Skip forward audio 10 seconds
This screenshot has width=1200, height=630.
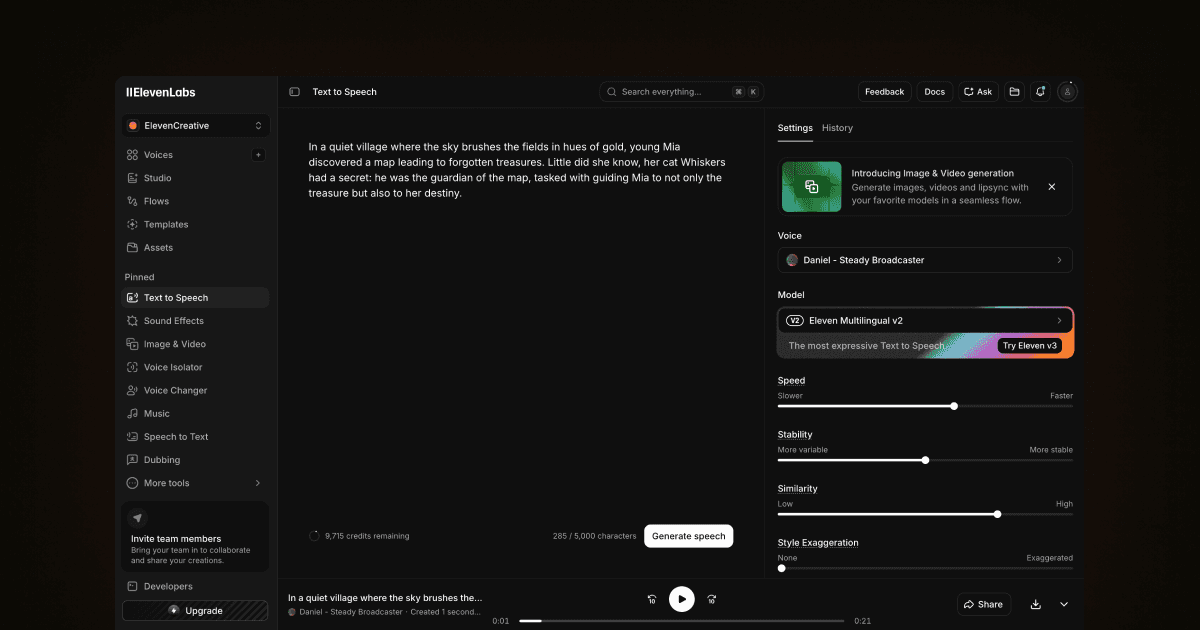pos(712,599)
